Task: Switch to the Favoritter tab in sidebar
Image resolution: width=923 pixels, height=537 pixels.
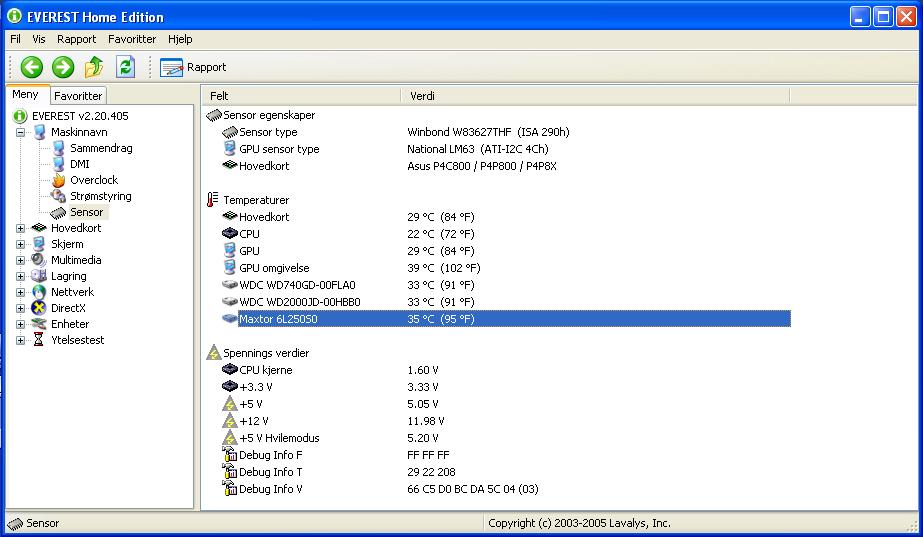Action: pos(78,95)
